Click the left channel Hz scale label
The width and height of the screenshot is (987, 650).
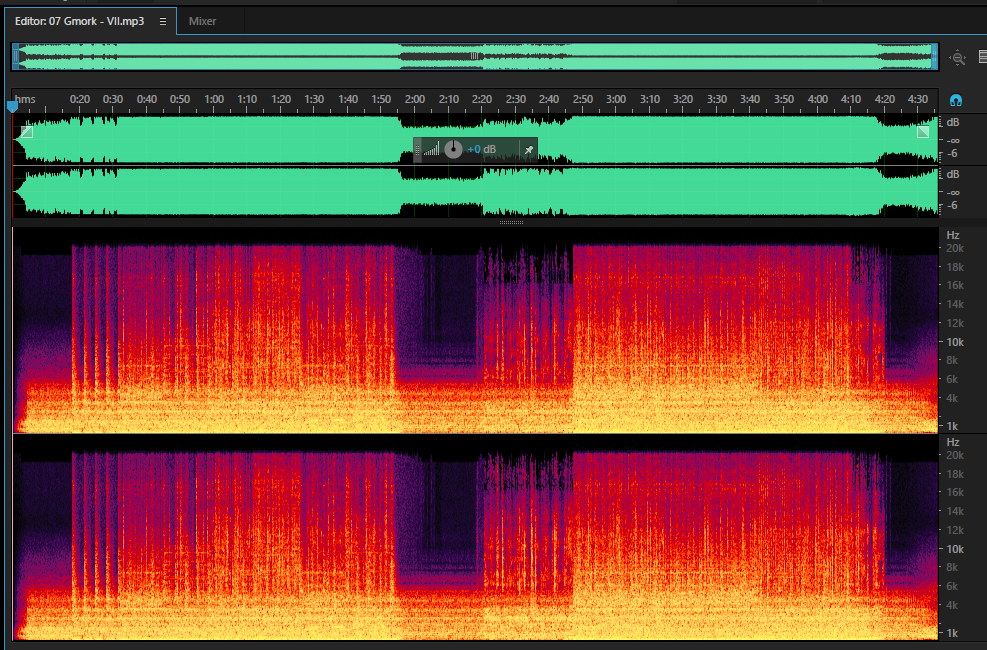953,235
